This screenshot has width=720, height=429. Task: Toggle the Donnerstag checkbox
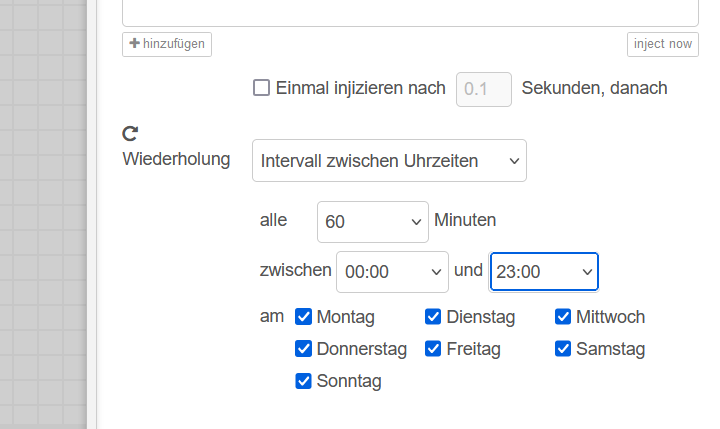click(304, 349)
